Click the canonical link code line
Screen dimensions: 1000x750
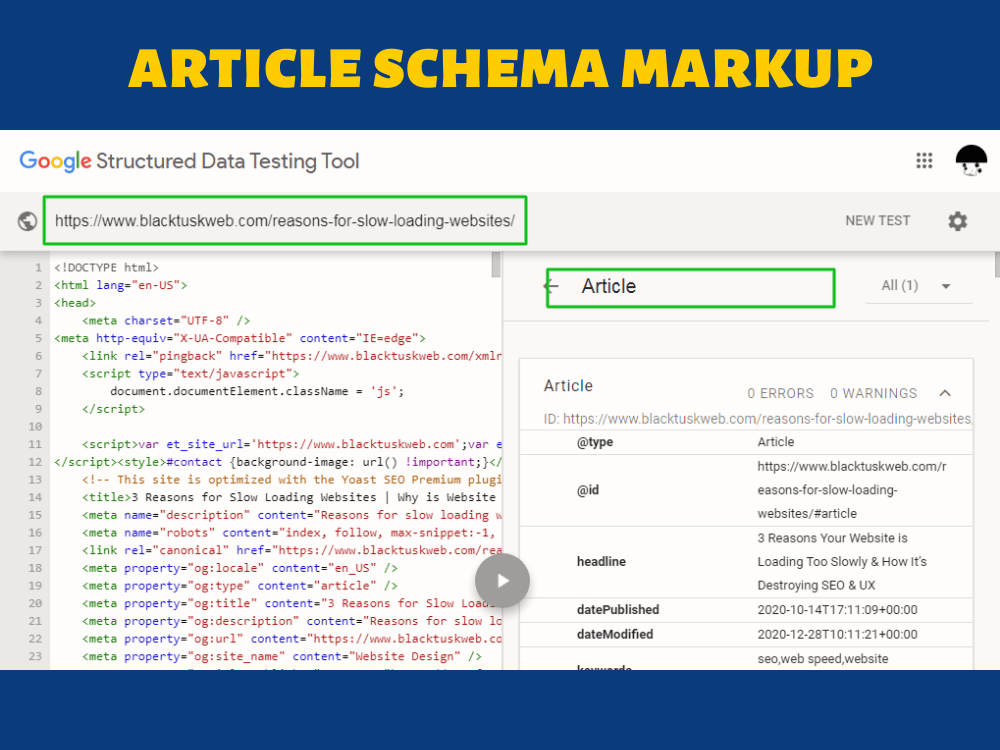(x=291, y=550)
